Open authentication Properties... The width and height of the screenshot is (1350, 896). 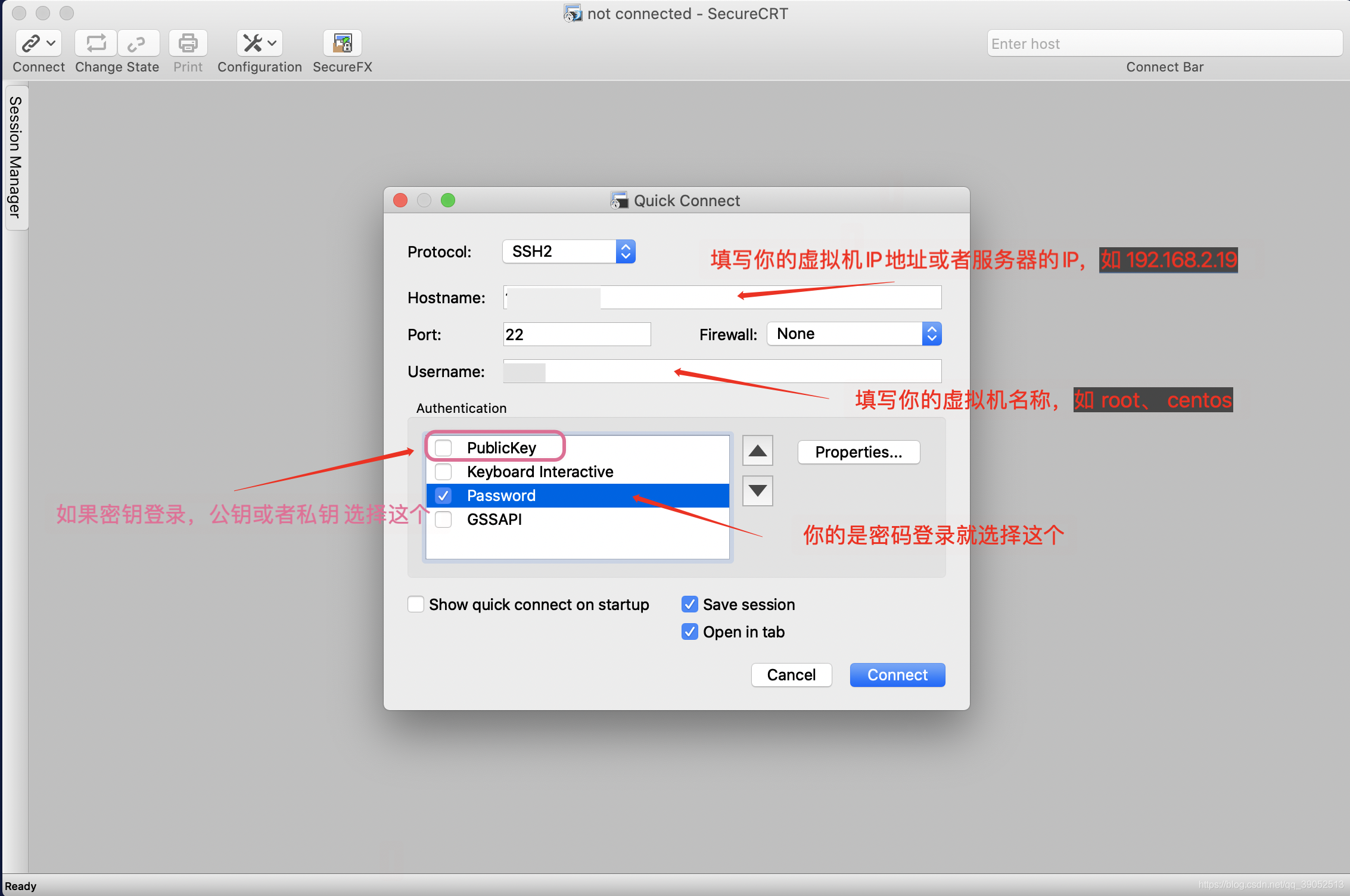coord(858,452)
